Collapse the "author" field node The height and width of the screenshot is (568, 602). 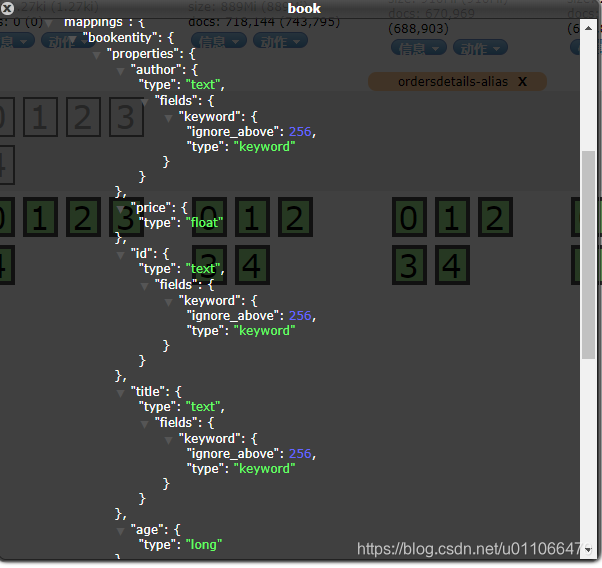pyautogui.click(x=120, y=71)
